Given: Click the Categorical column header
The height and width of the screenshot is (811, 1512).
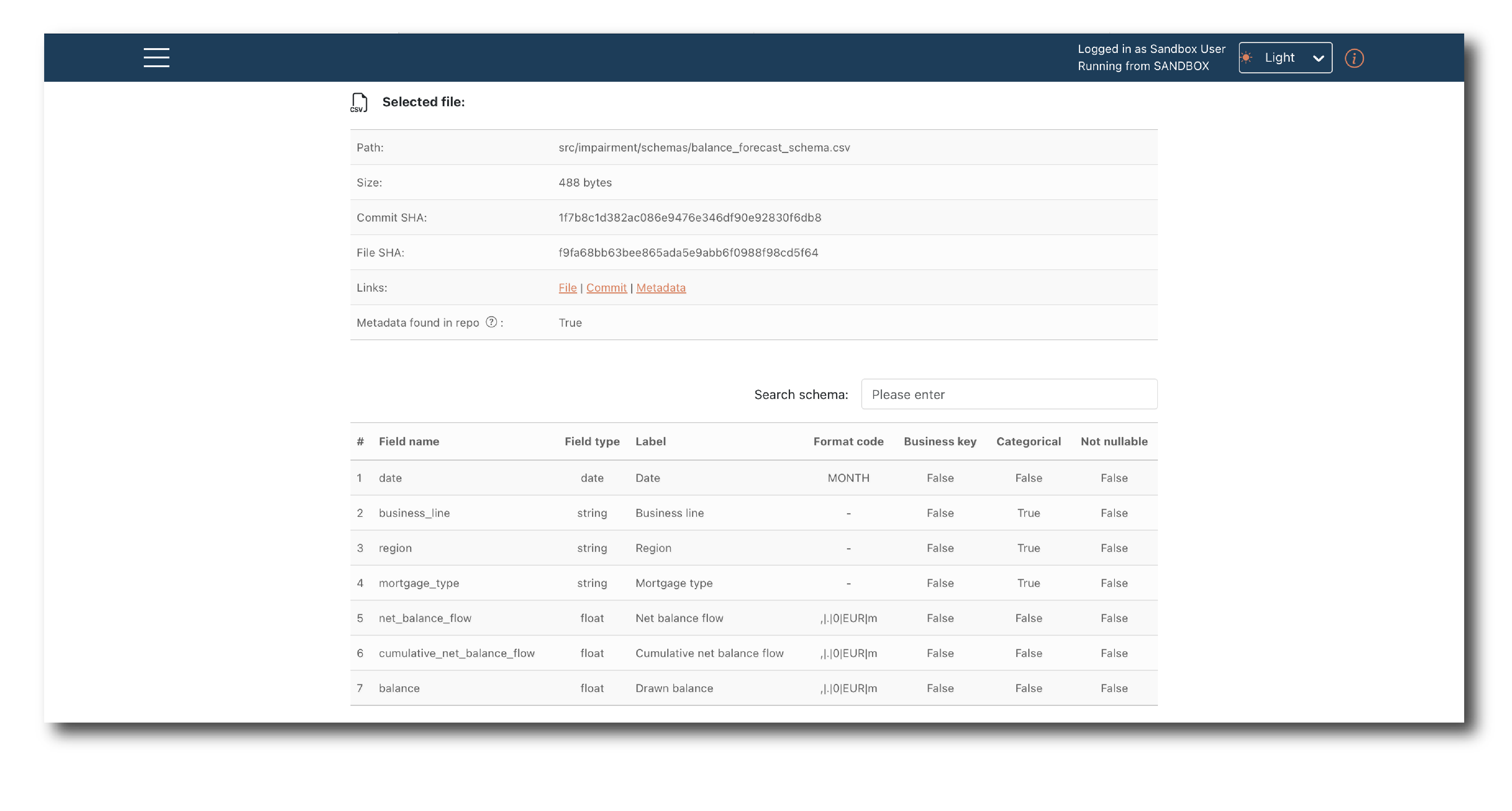Looking at the screenshot, I should (1028, 441).
